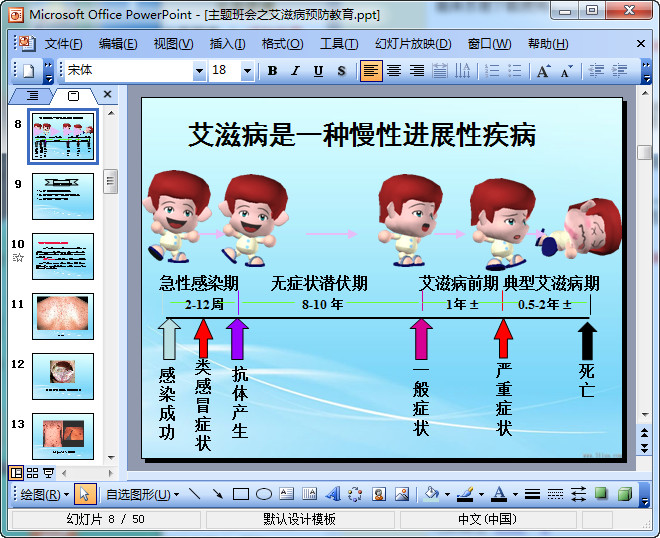Image resolution: width=660 pixels, height=538 pixels.
Task: Select the Line drawing tool
Action: point(194,494)
